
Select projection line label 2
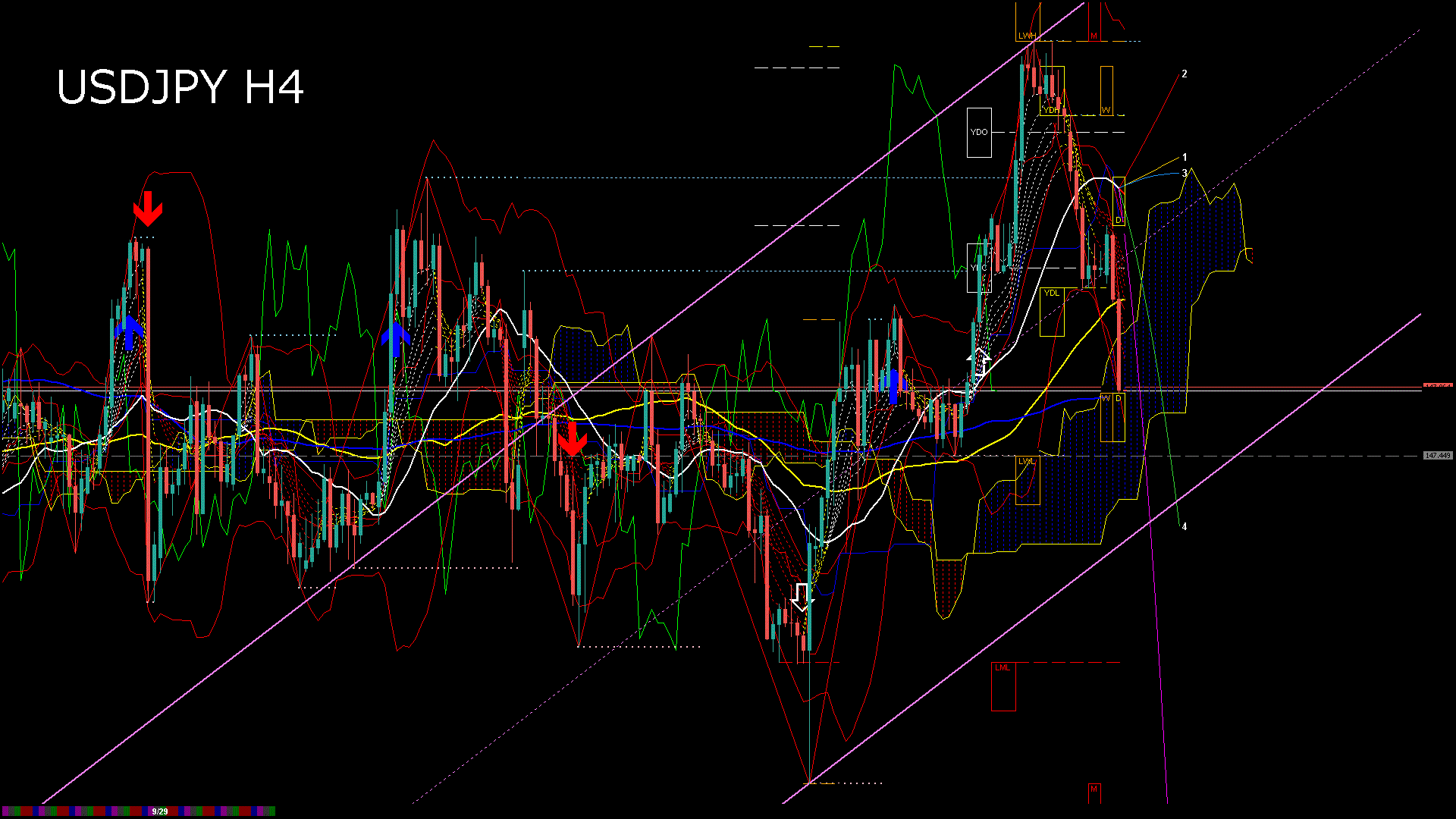pyautogui.click(x=1185, y=74)
